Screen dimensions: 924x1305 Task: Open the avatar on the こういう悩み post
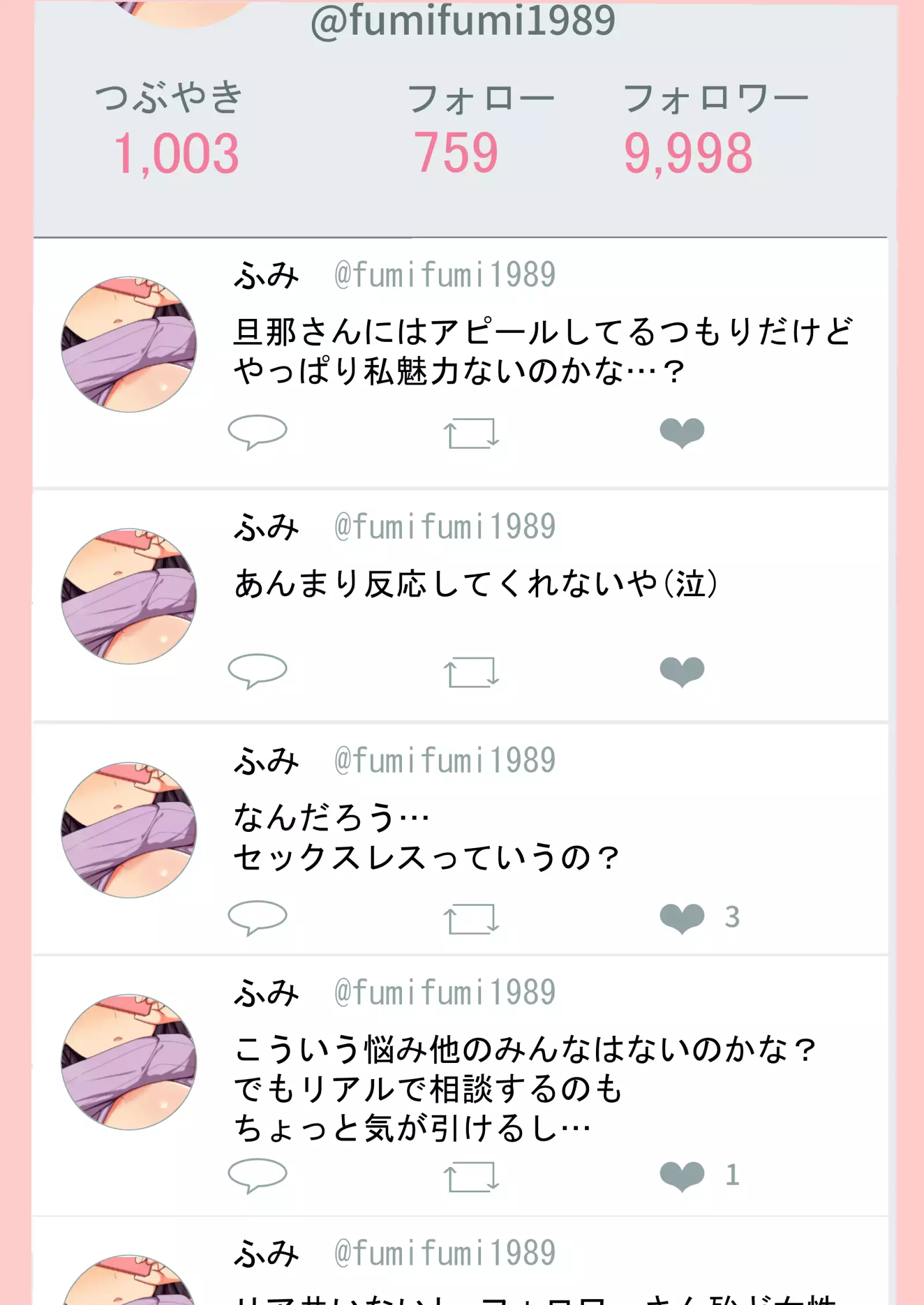click(x=129, y=1062)
